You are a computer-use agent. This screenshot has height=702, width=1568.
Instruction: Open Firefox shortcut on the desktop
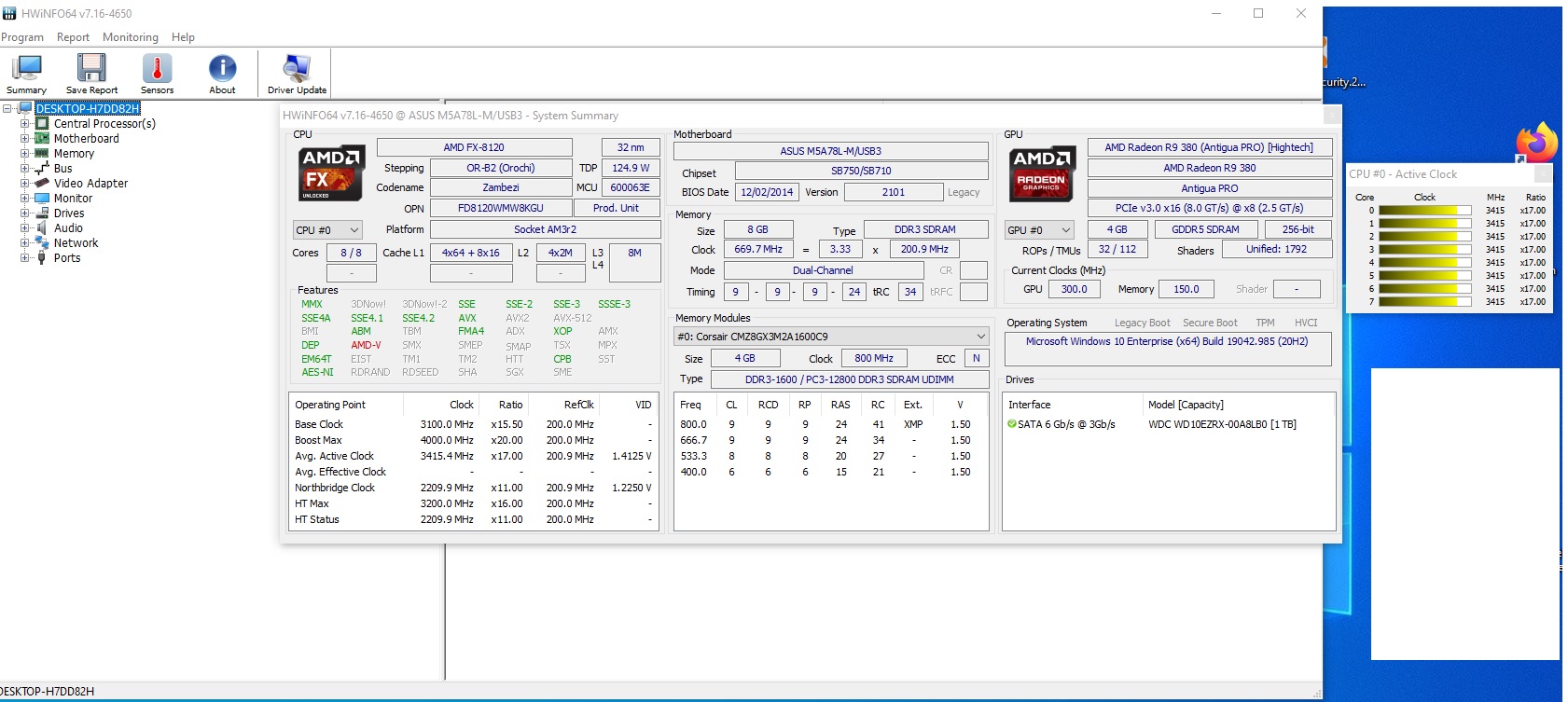tap(1537, 143)
